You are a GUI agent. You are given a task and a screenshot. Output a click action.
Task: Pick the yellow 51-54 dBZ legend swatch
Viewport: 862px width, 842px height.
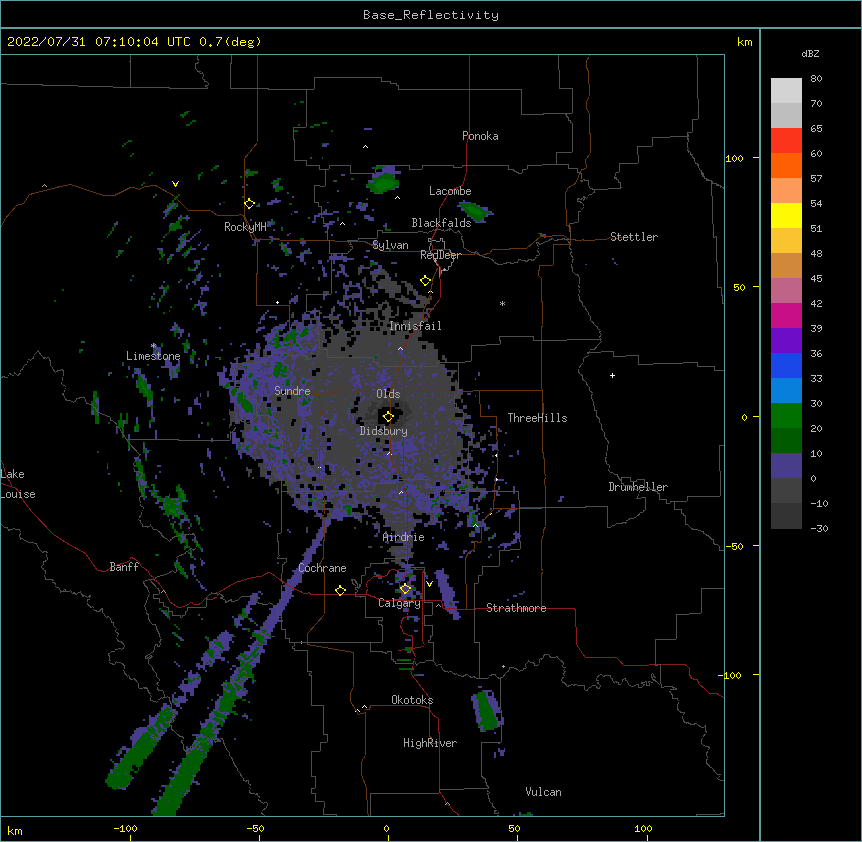786,216
